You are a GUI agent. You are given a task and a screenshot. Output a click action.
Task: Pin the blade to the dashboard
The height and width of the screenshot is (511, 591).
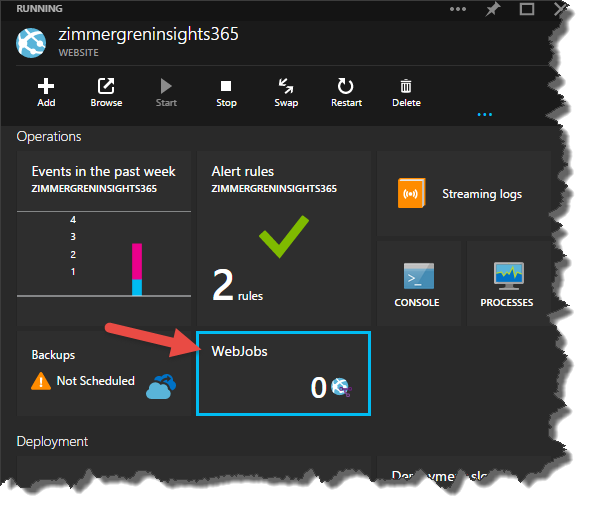point(493,9)
